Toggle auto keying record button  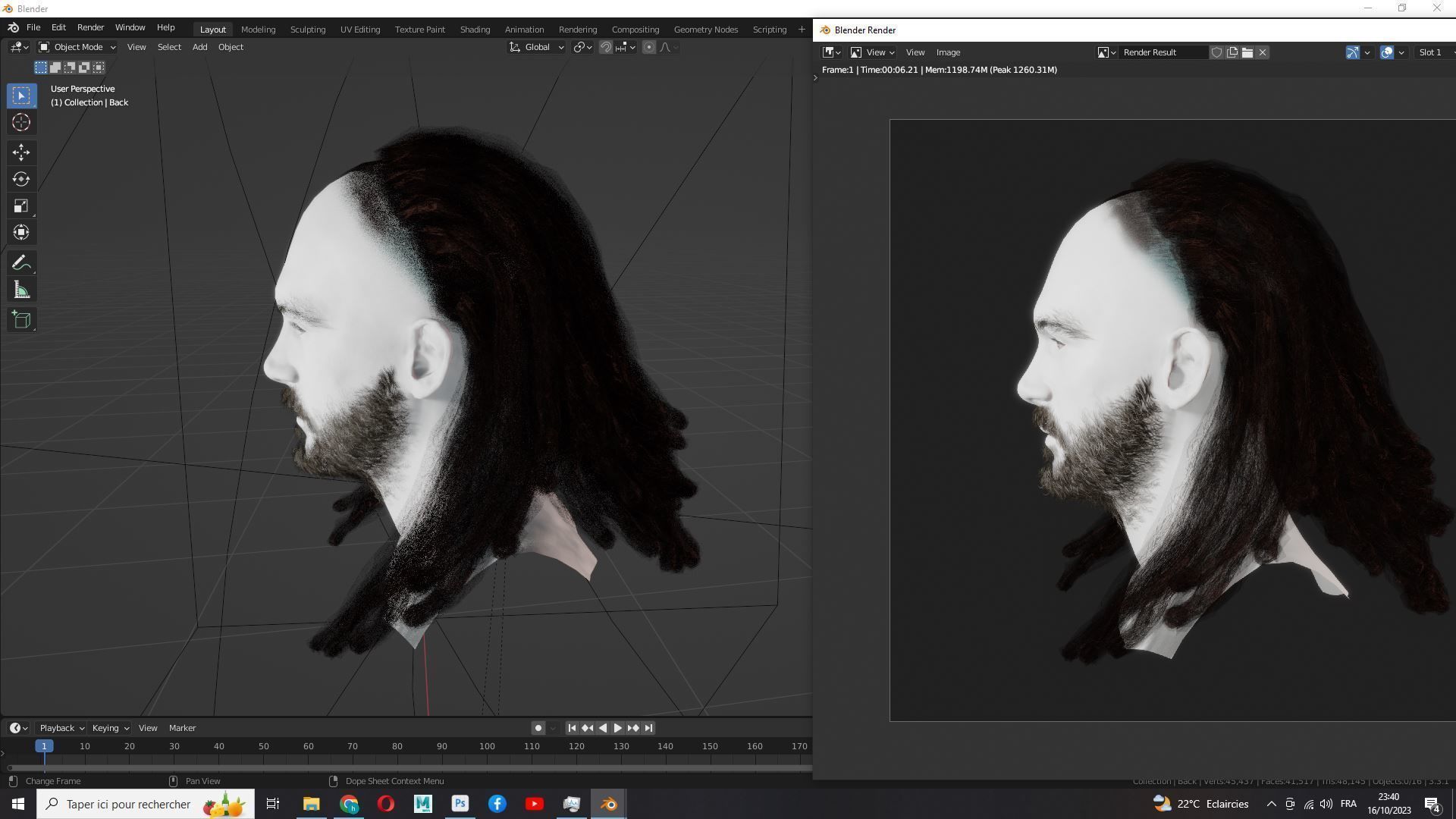click(538, 728)
